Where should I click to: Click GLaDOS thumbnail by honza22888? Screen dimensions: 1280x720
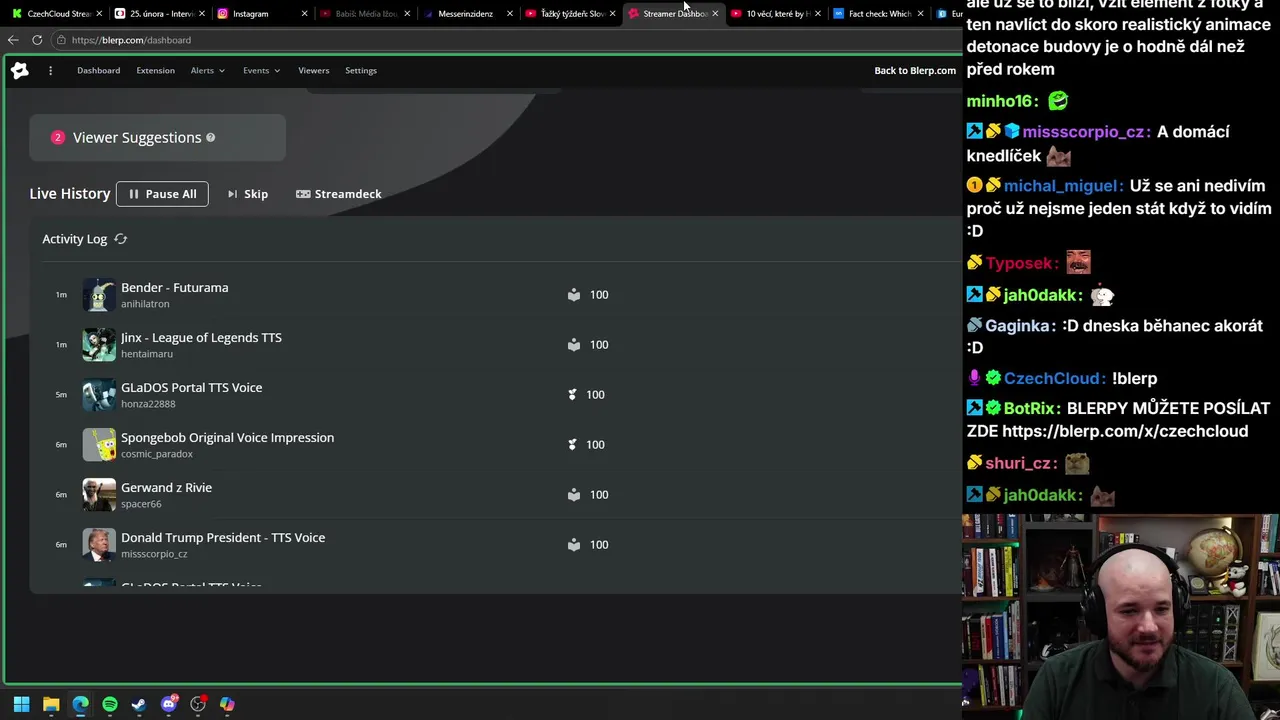point(99,395)
